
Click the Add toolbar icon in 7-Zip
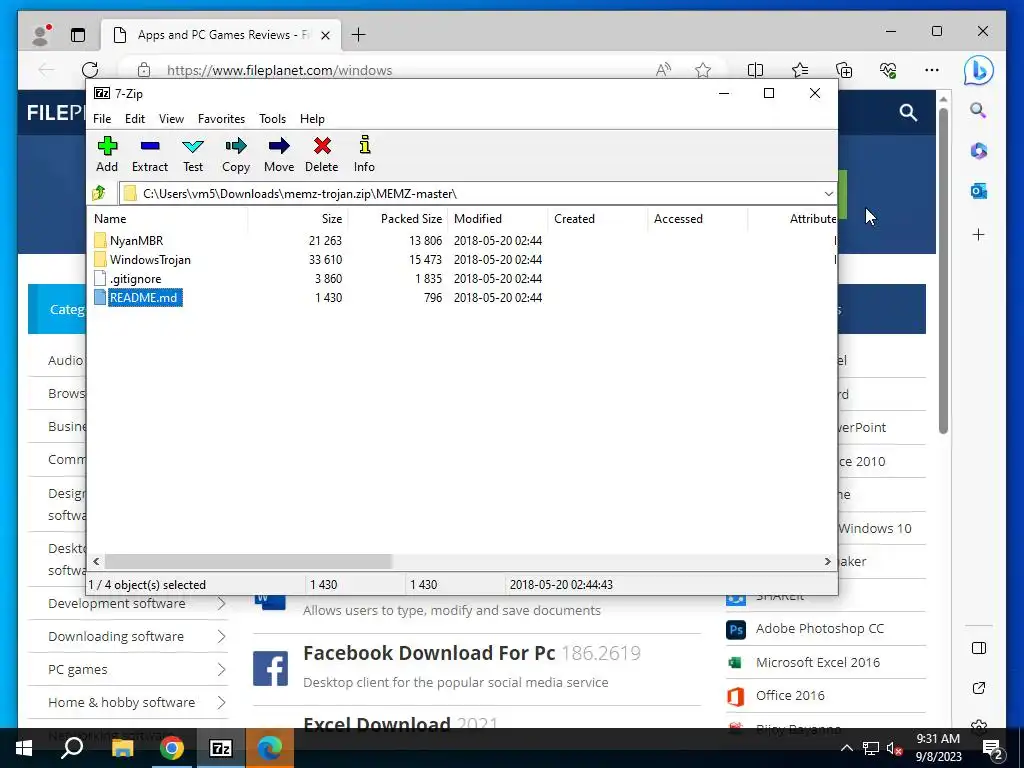(x=107, y=154)
